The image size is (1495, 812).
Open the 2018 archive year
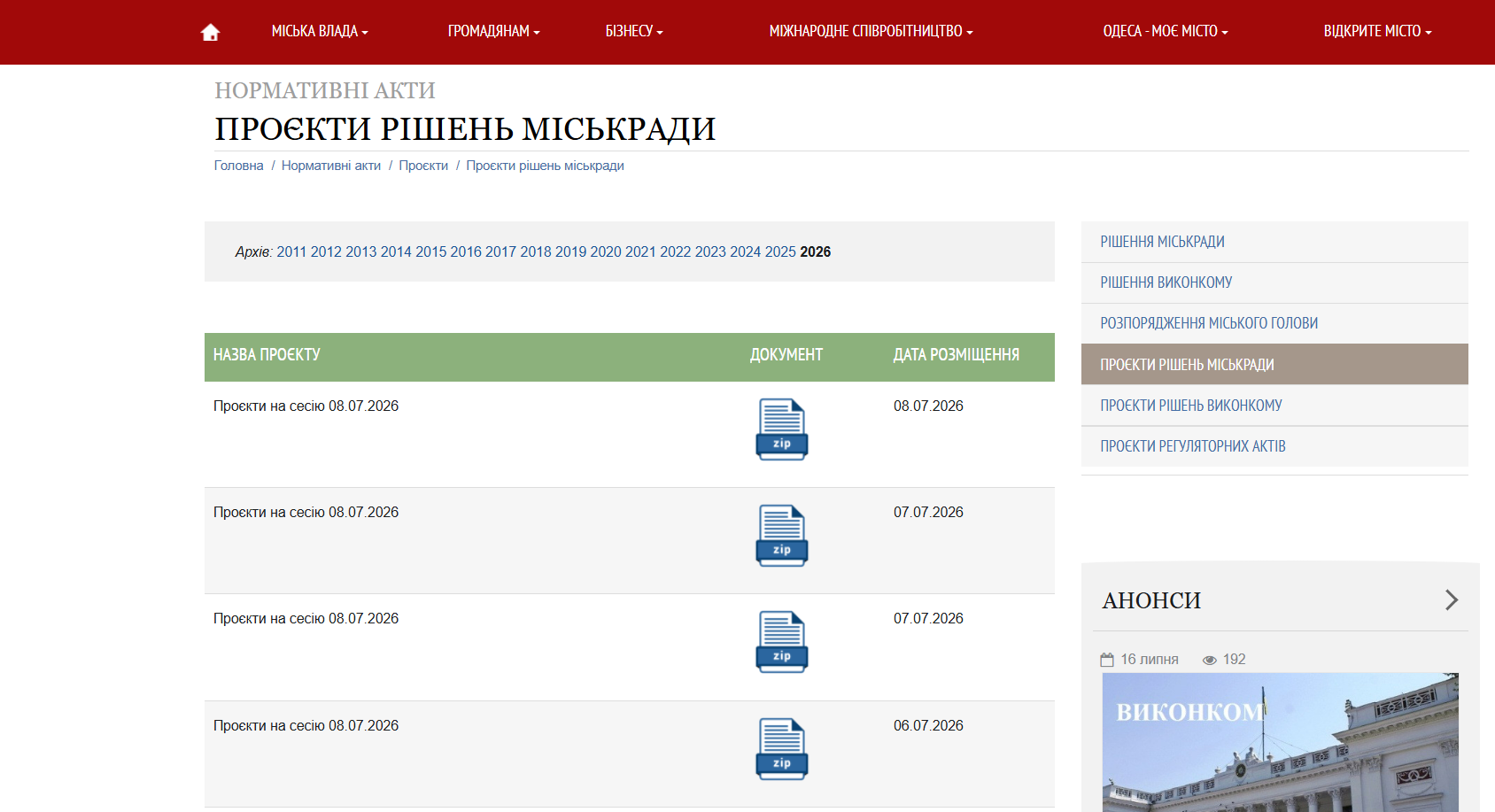pyautogui.click(x=536, y=251)
